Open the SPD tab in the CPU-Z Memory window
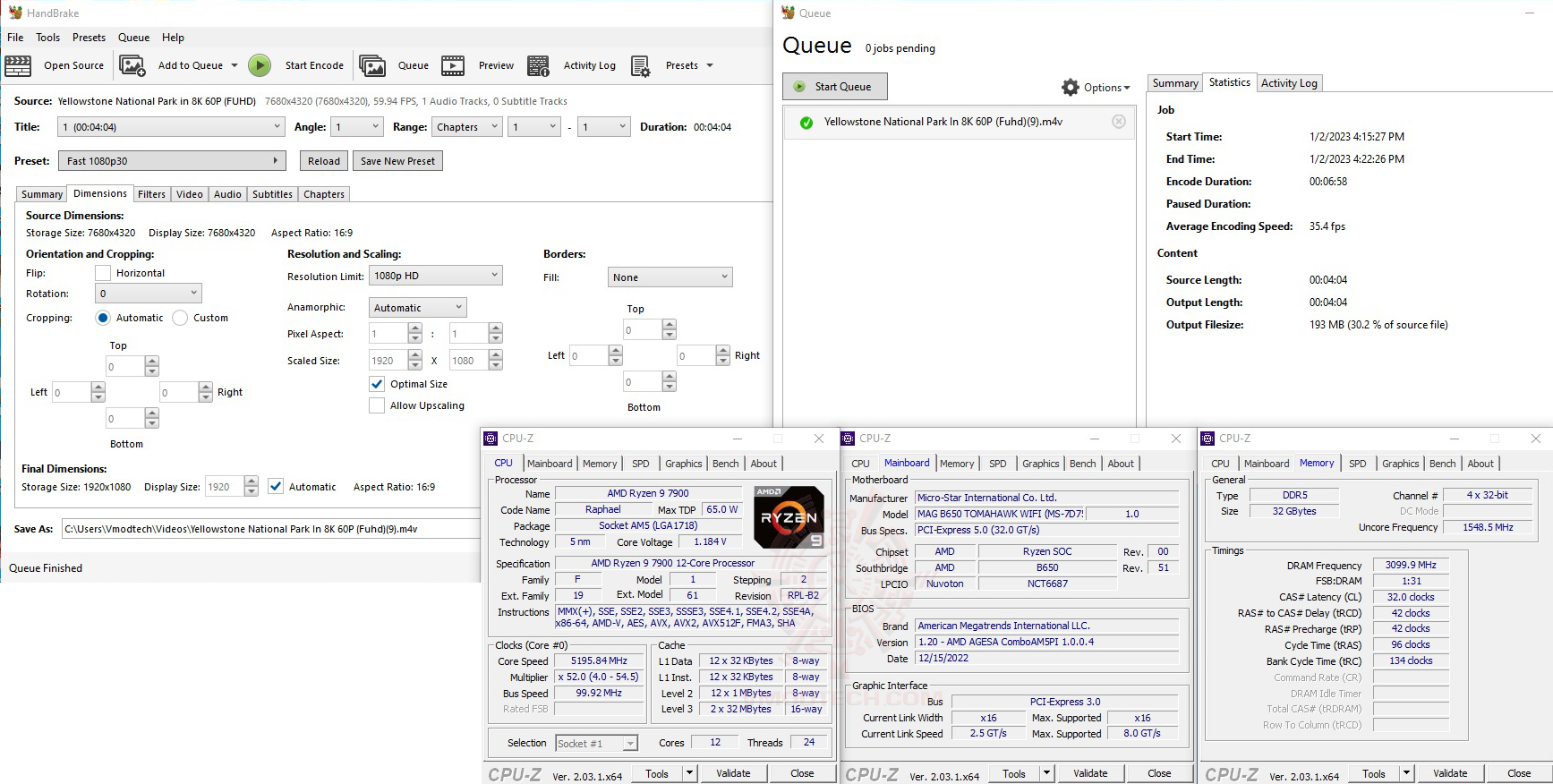The width and height of the screenshot is (1553, 784). pyautogui.click(x=1358, y=464)
